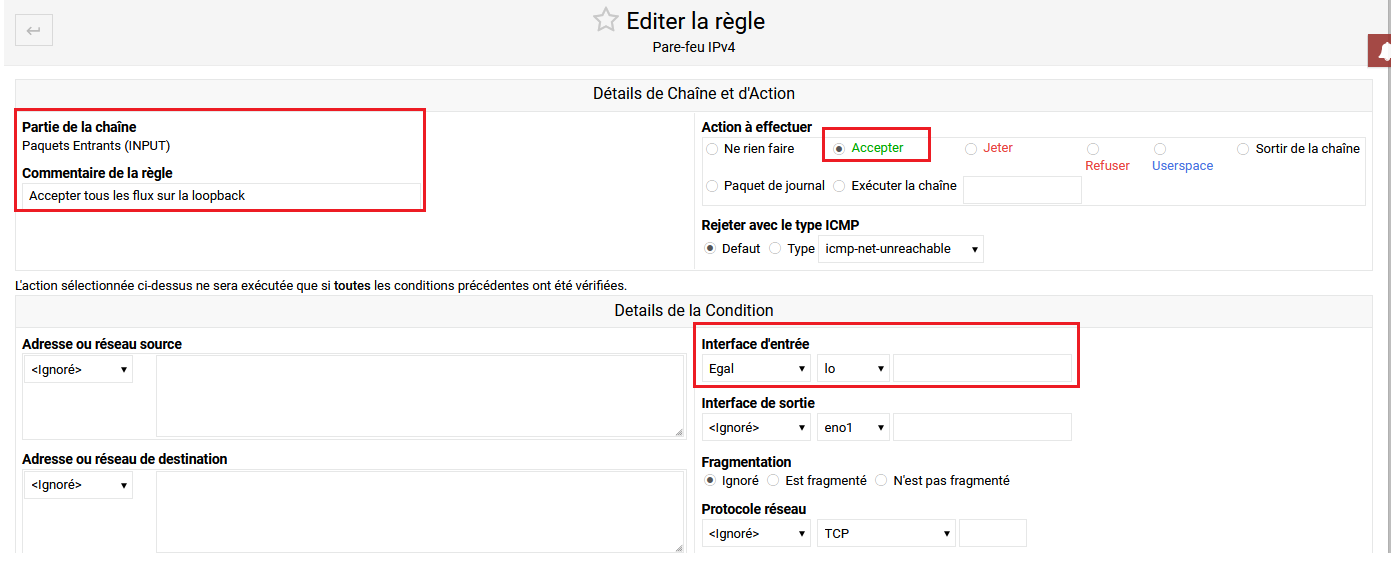Click the Protocole réseau text field
The height and width of the screenshot is (565, 1394).
tap(993, 533)
